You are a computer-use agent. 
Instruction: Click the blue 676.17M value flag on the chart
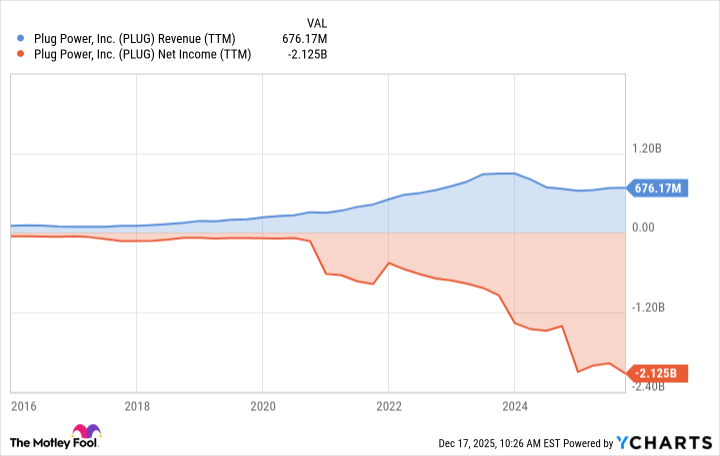point(656,187)
